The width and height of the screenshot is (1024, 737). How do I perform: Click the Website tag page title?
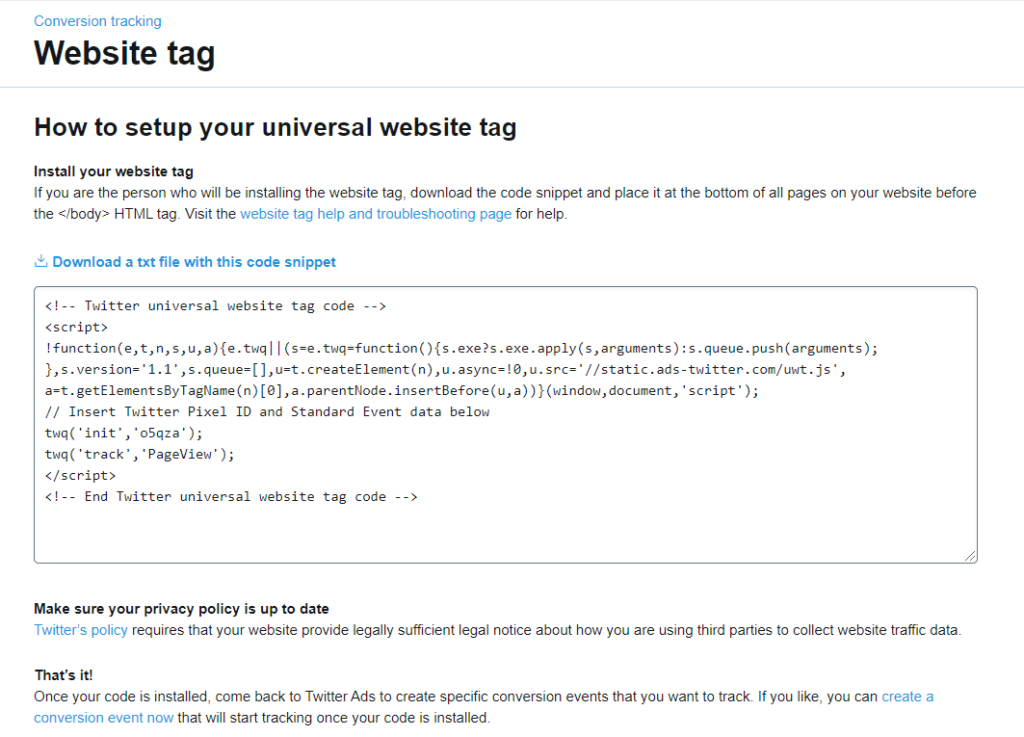point(124,53)
